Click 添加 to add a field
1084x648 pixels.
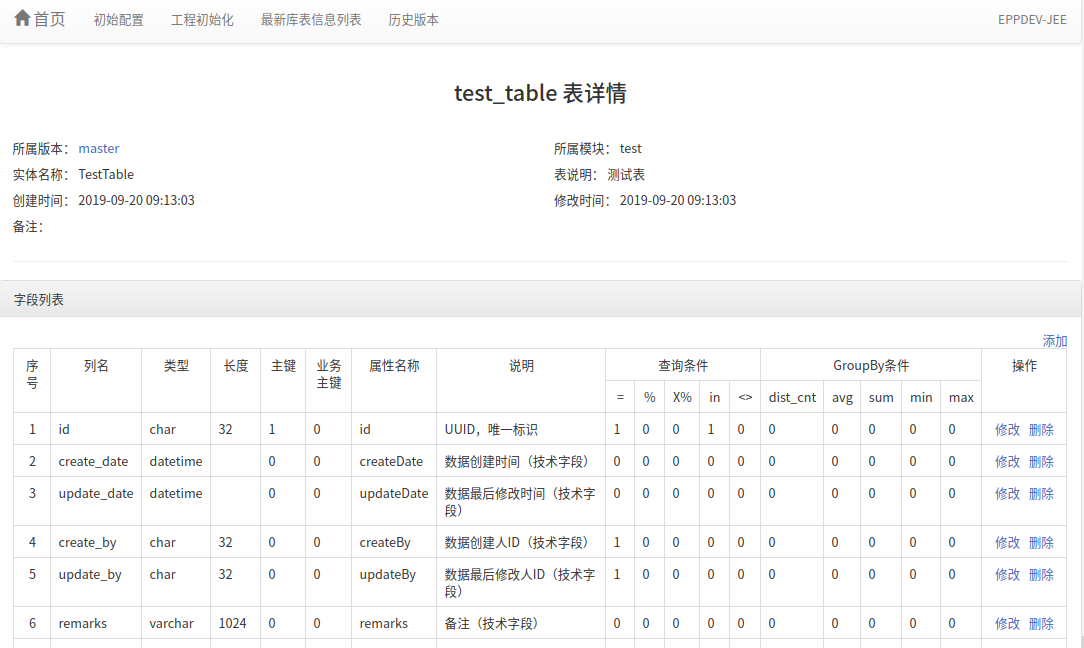tap(1055, 341)
